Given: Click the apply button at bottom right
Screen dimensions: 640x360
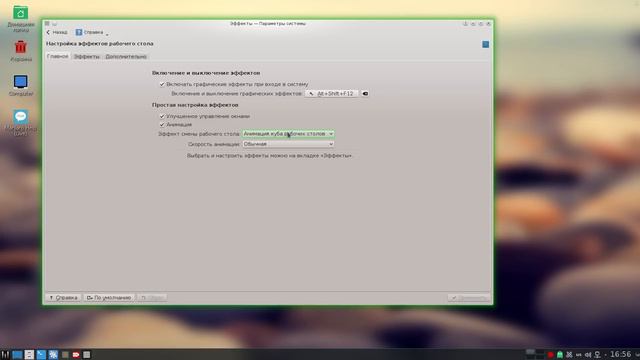Looking at the screenshot, I should tap(469, 298).
